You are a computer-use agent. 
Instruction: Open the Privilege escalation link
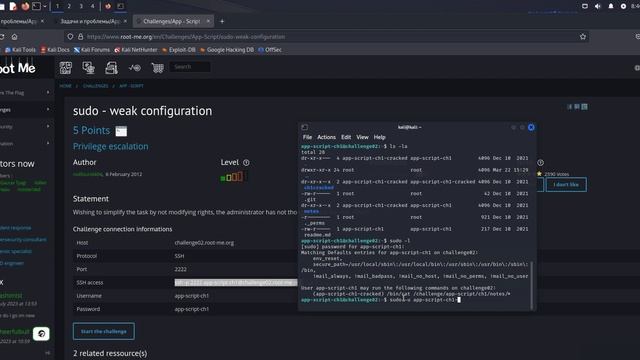(111, 146)
